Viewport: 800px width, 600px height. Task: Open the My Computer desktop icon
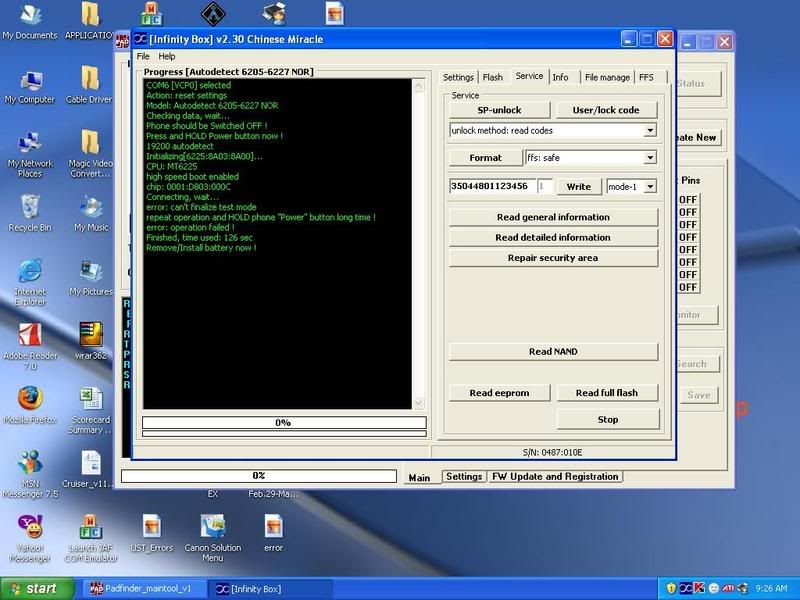30,87
